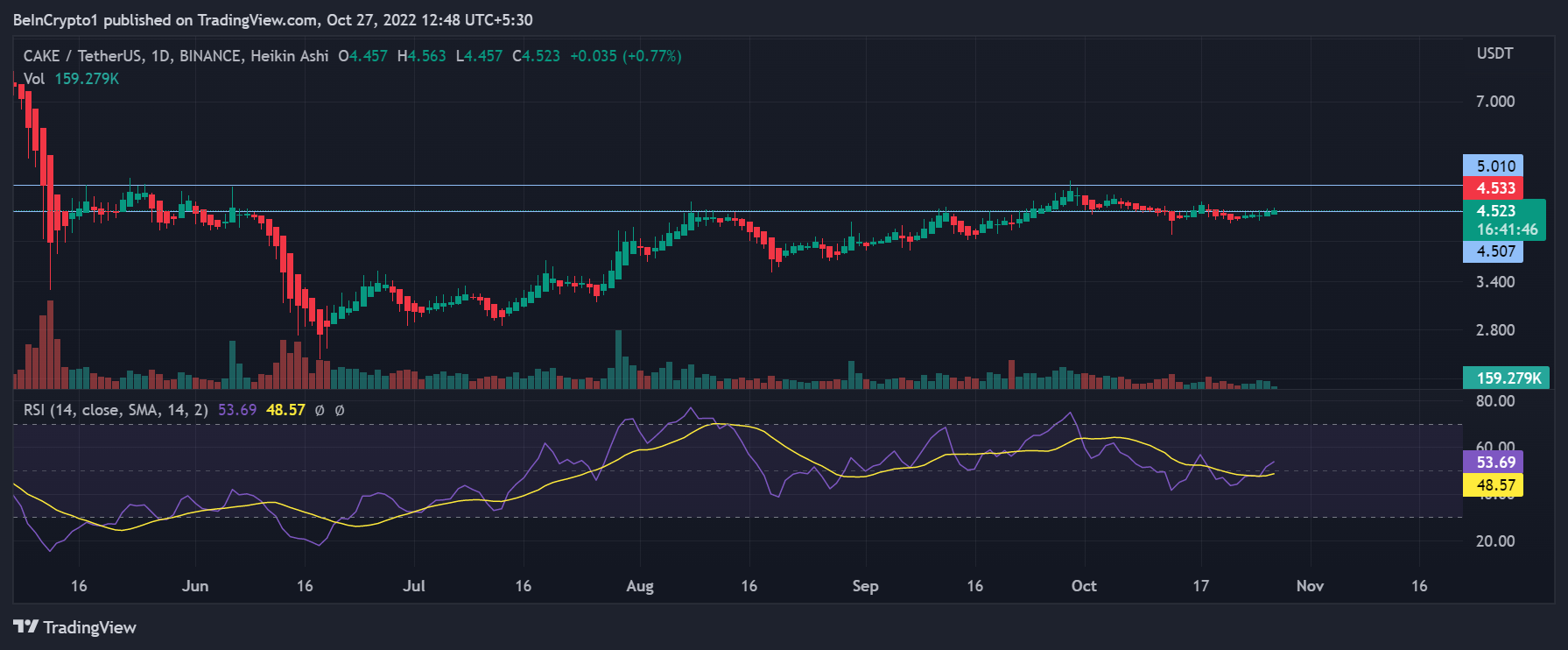Select the Nov marker on time axis
Image resolution: width=1568 pixels, height=650 pixels.
click(x=1310, y=586)
